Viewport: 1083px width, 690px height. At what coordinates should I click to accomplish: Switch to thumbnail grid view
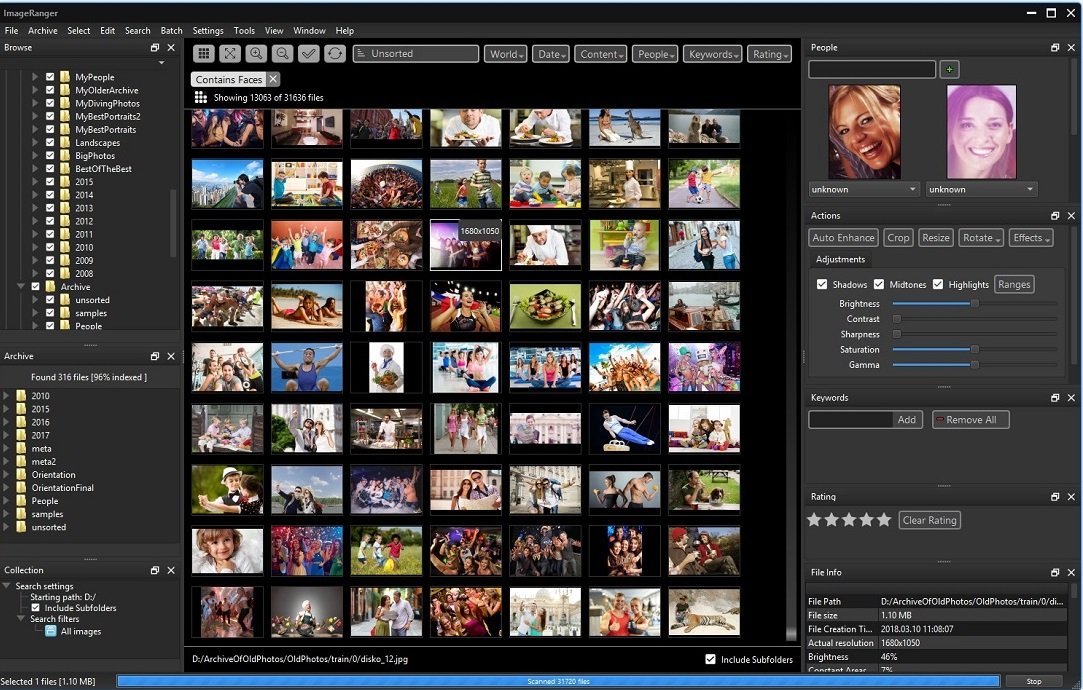[x=204, y=54]
